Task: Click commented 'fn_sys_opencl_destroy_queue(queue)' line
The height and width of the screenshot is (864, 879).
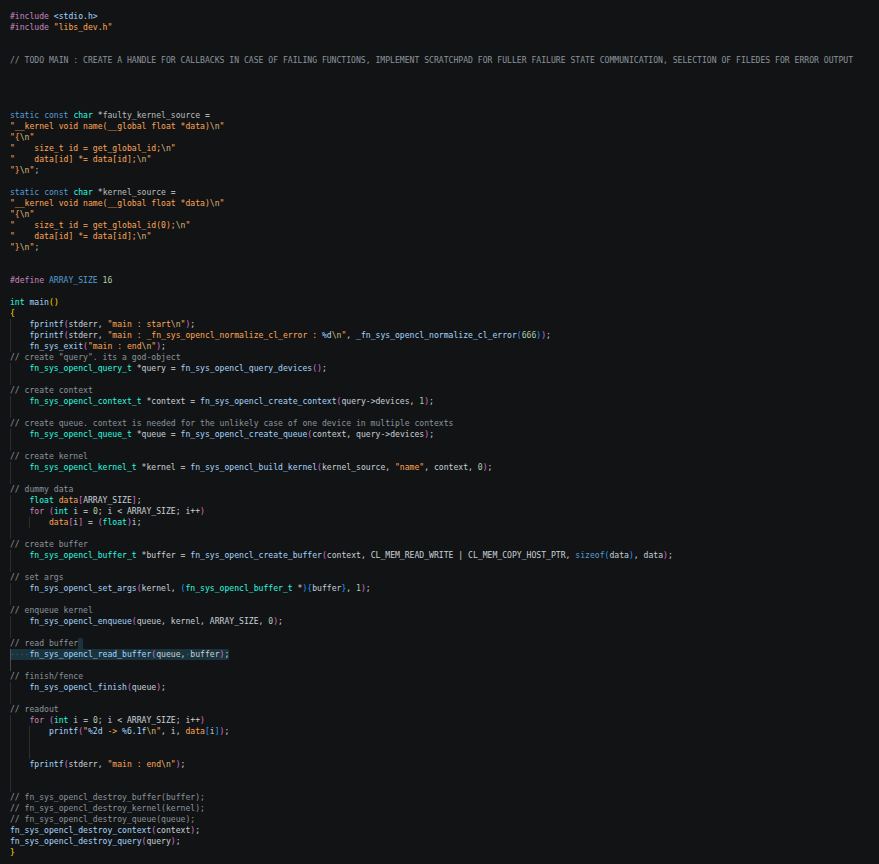Action: pos(103,819)
